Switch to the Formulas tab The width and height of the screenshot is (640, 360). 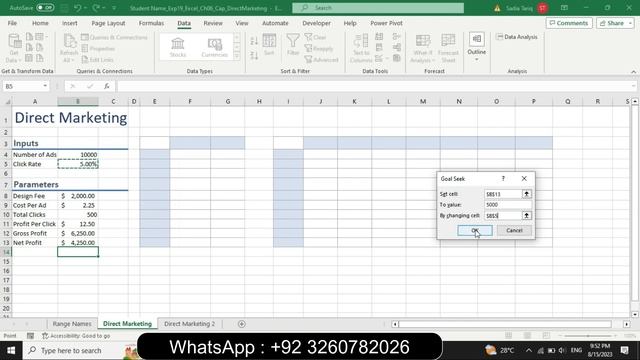[151, 23]
